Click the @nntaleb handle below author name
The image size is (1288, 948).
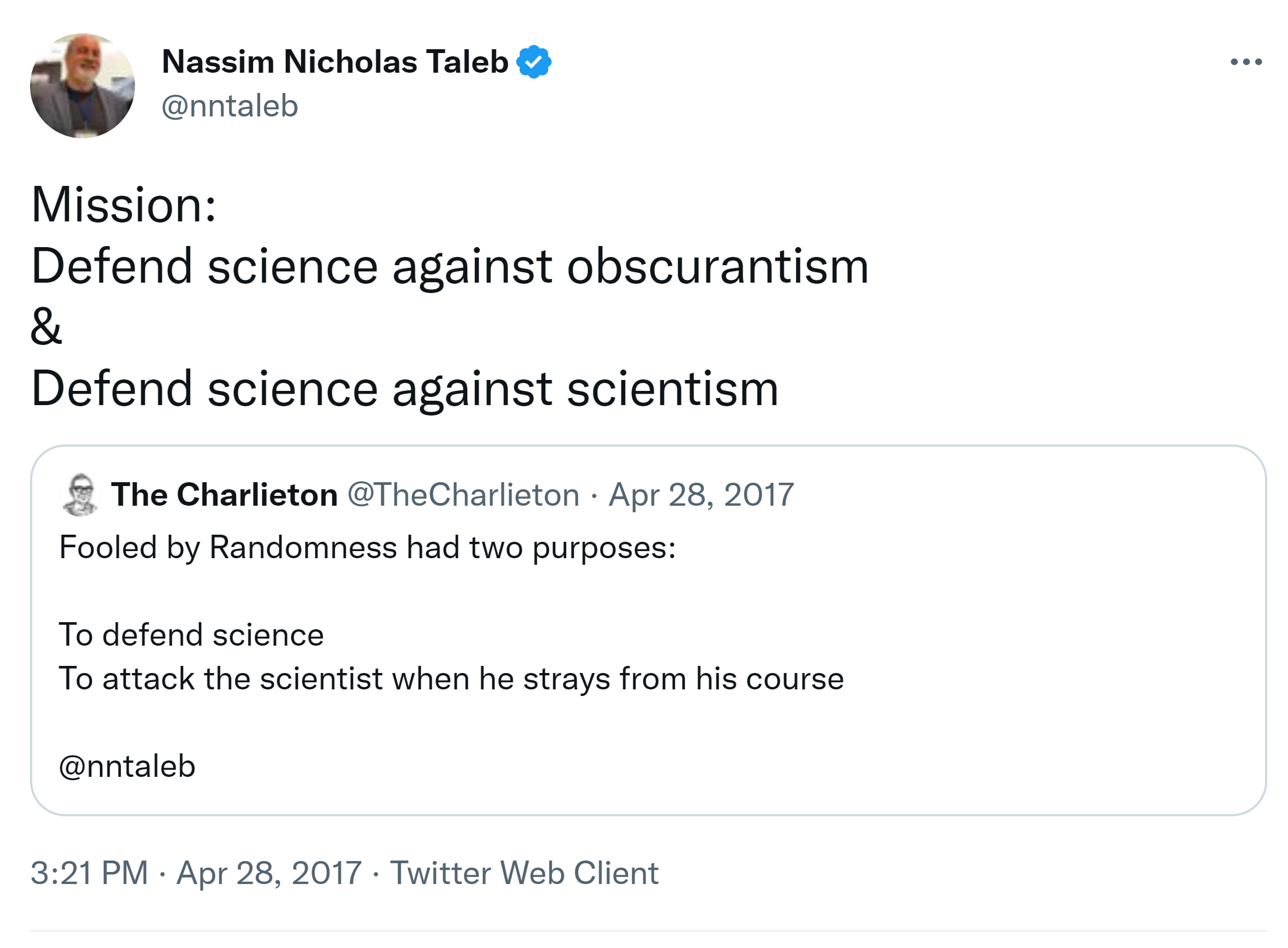pos(230,106)
